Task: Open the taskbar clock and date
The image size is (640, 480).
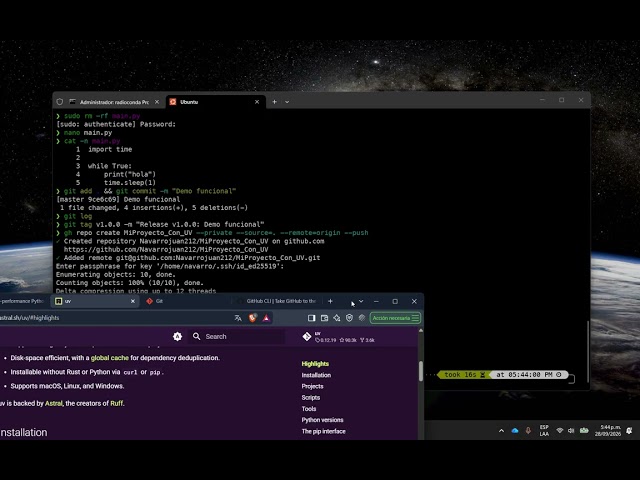Action: (608, 431)
